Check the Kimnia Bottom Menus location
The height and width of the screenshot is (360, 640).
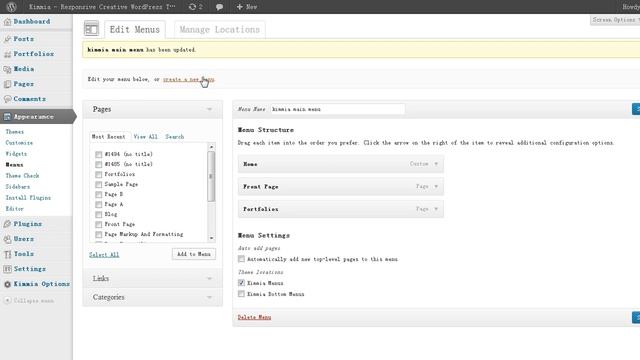click(x=241, y=294)
